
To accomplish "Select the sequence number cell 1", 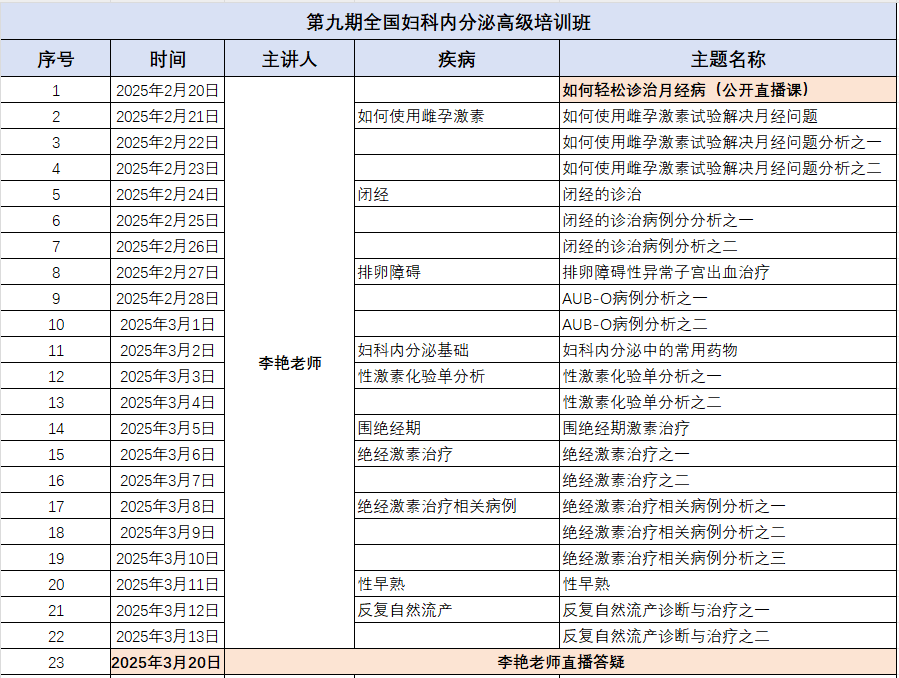I will (x=56, y=90).
